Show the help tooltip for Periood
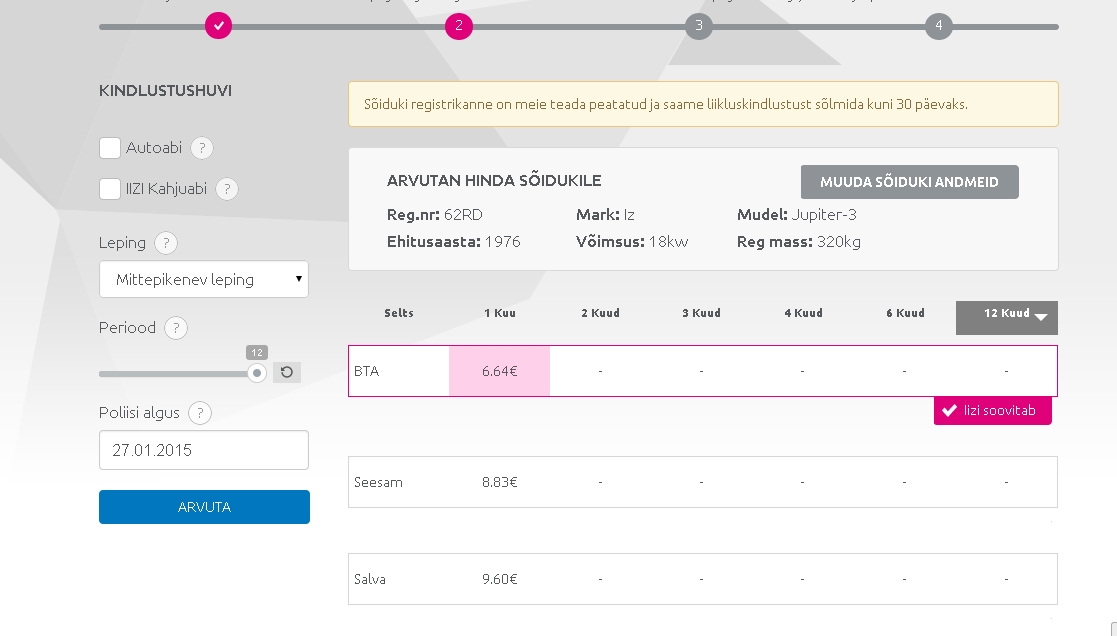The image size is (1117, 636). point(176,328)
